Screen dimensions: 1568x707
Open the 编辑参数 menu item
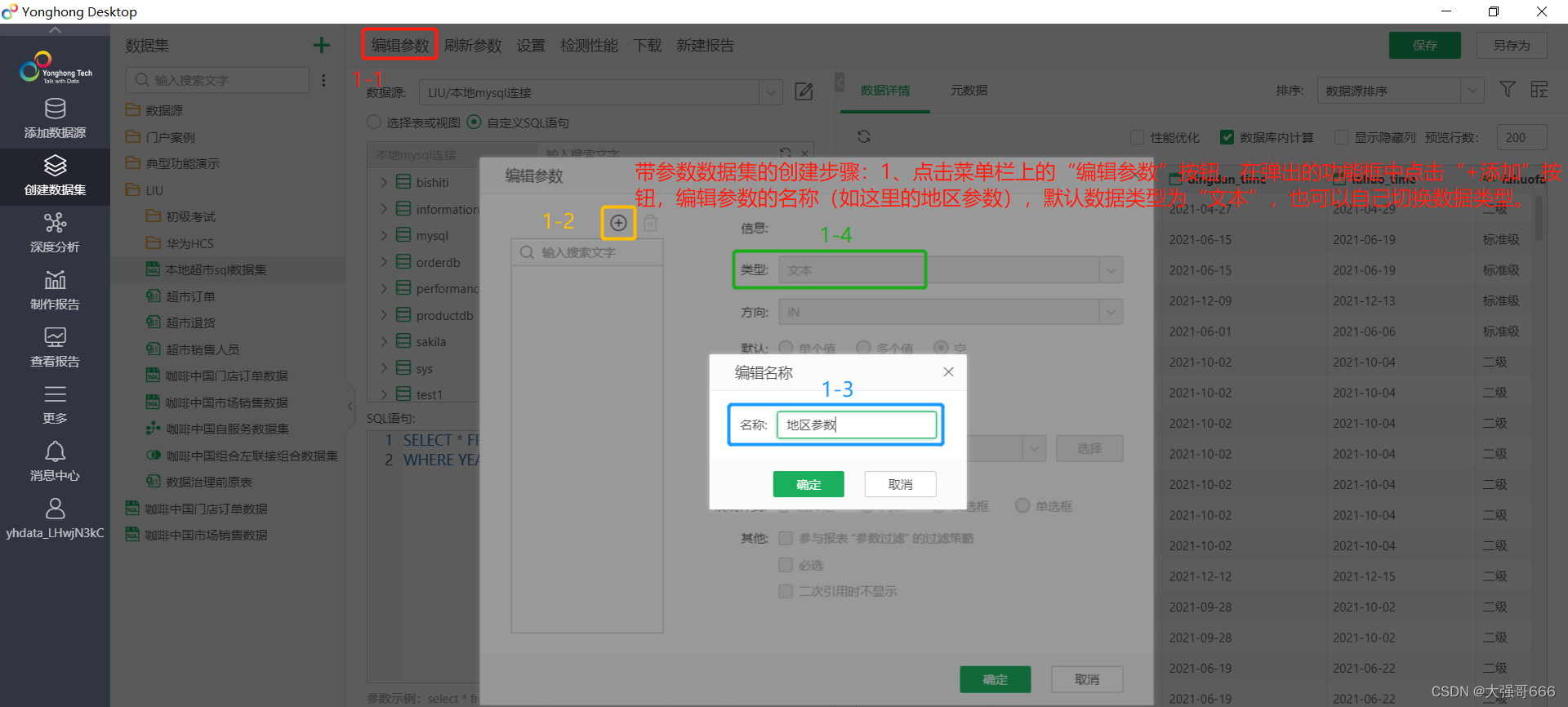click(x=400, y=45)
